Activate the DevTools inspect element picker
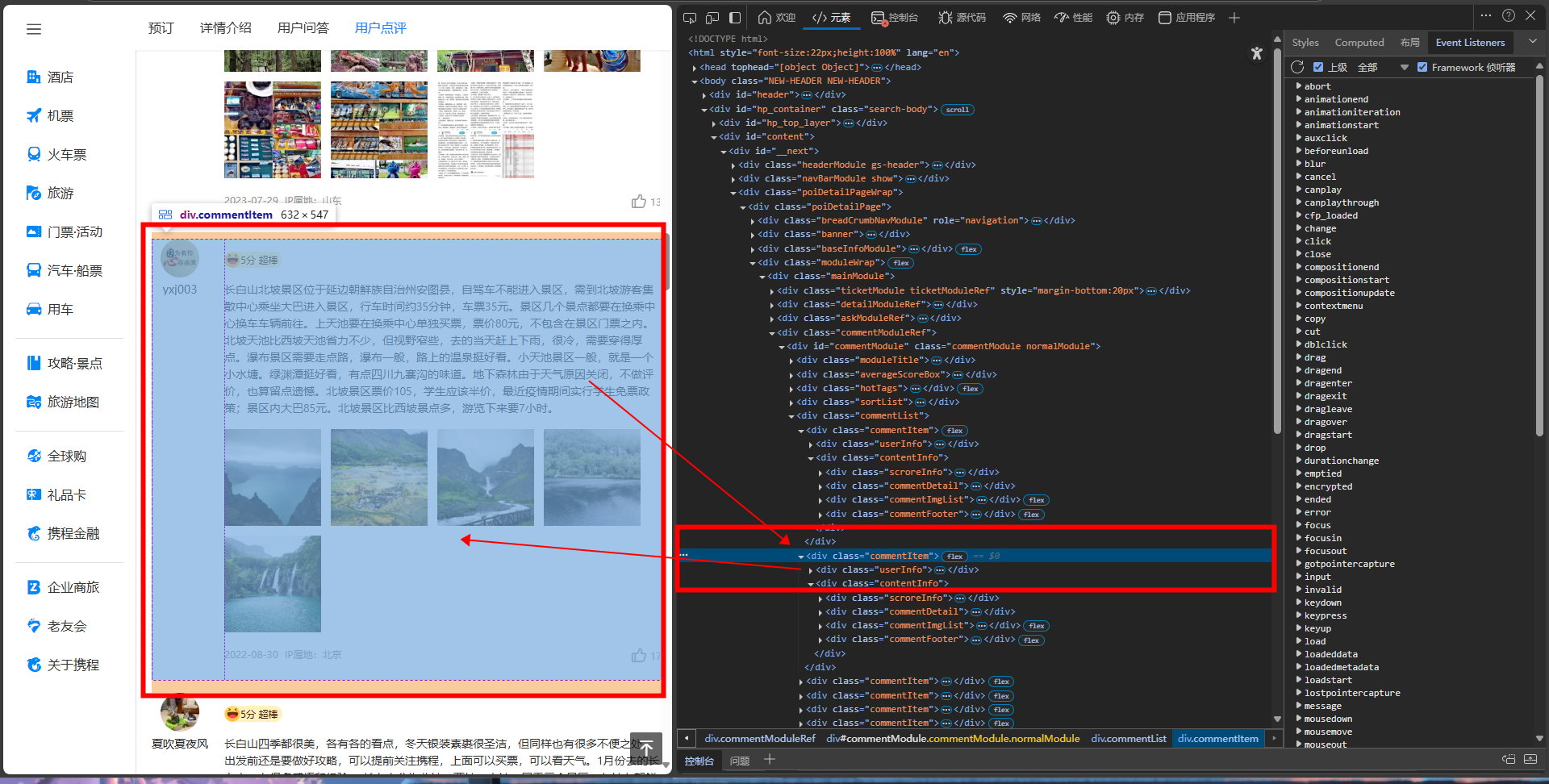 click(x=690, y=18)
